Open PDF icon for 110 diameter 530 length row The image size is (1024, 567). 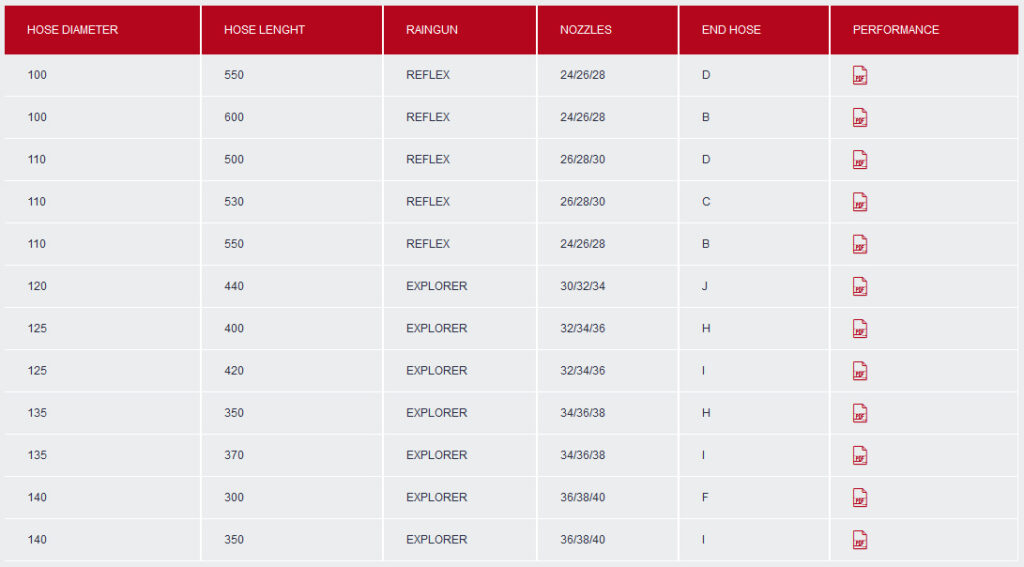[859, 202]
